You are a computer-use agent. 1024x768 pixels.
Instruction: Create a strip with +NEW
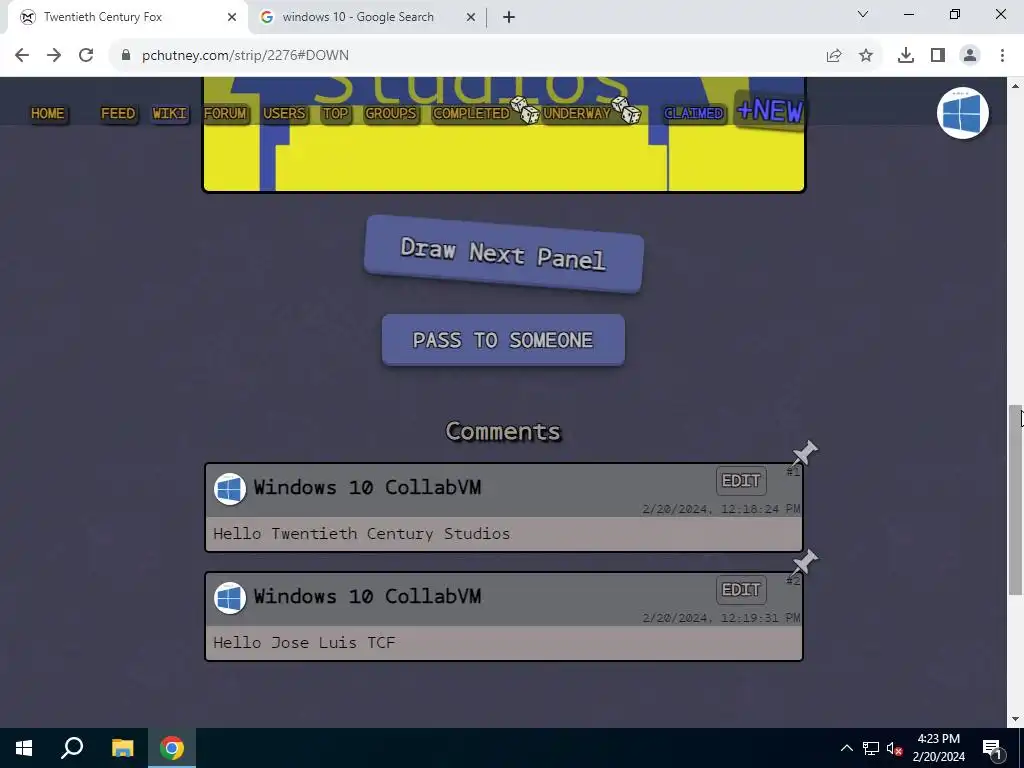770,110
